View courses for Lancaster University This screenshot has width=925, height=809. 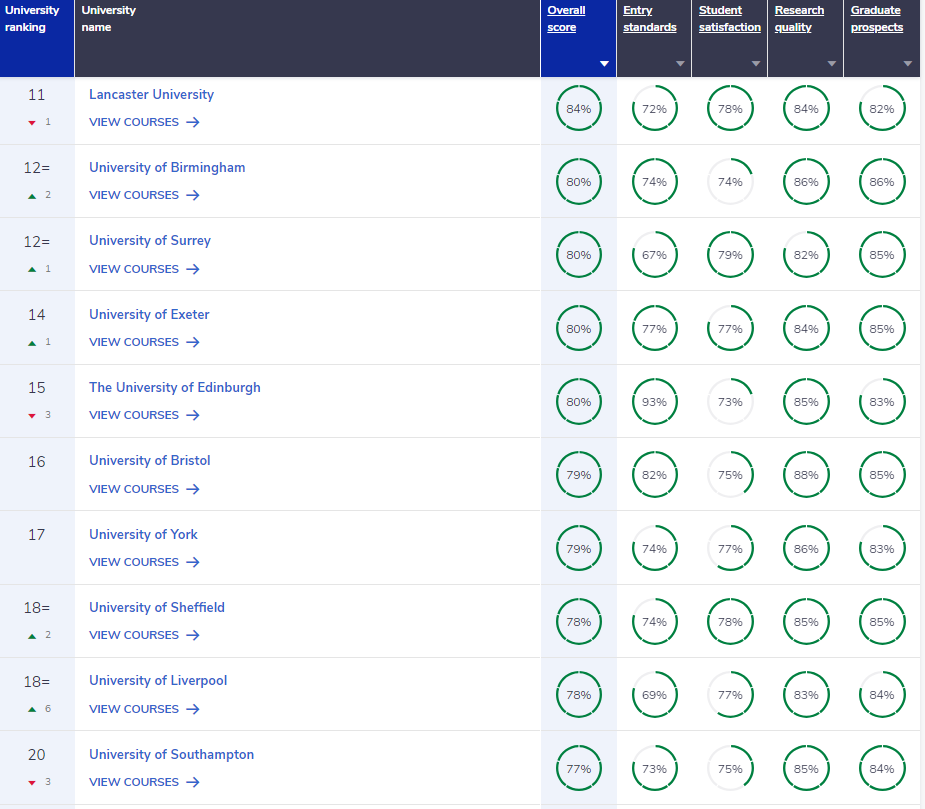(145, 122)
